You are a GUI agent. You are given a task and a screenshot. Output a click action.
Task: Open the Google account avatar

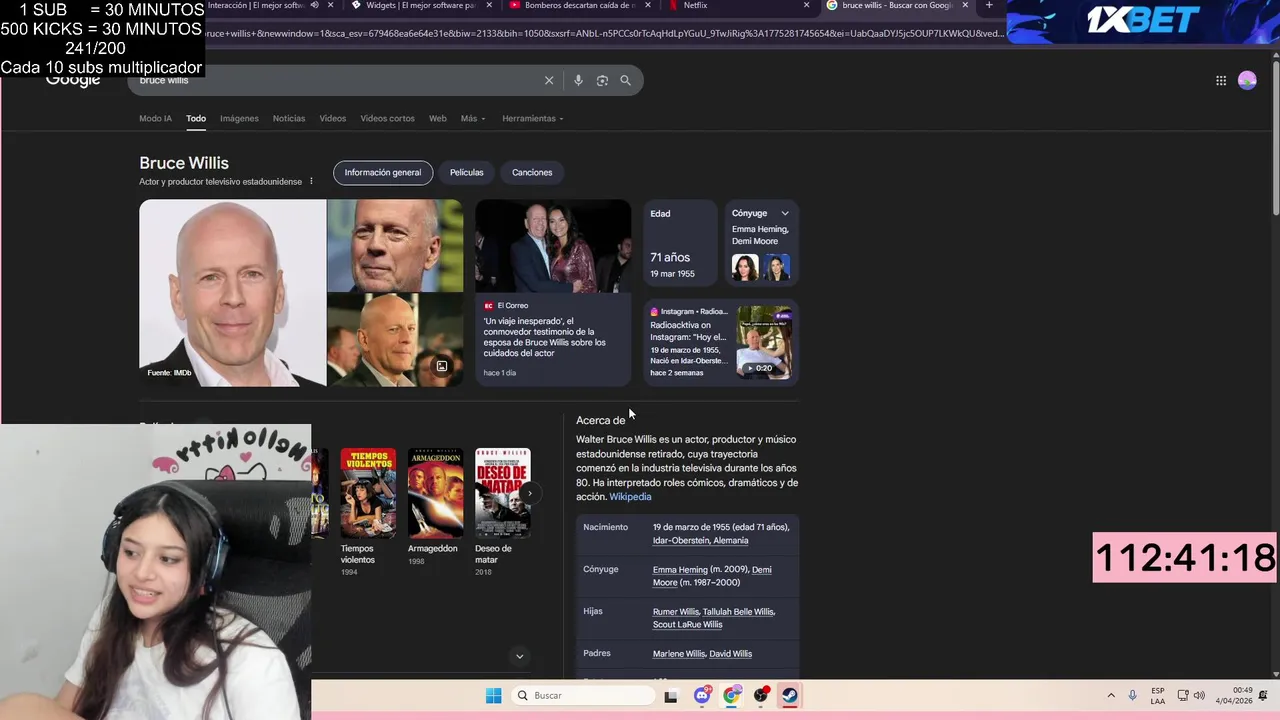(1247, 80)
